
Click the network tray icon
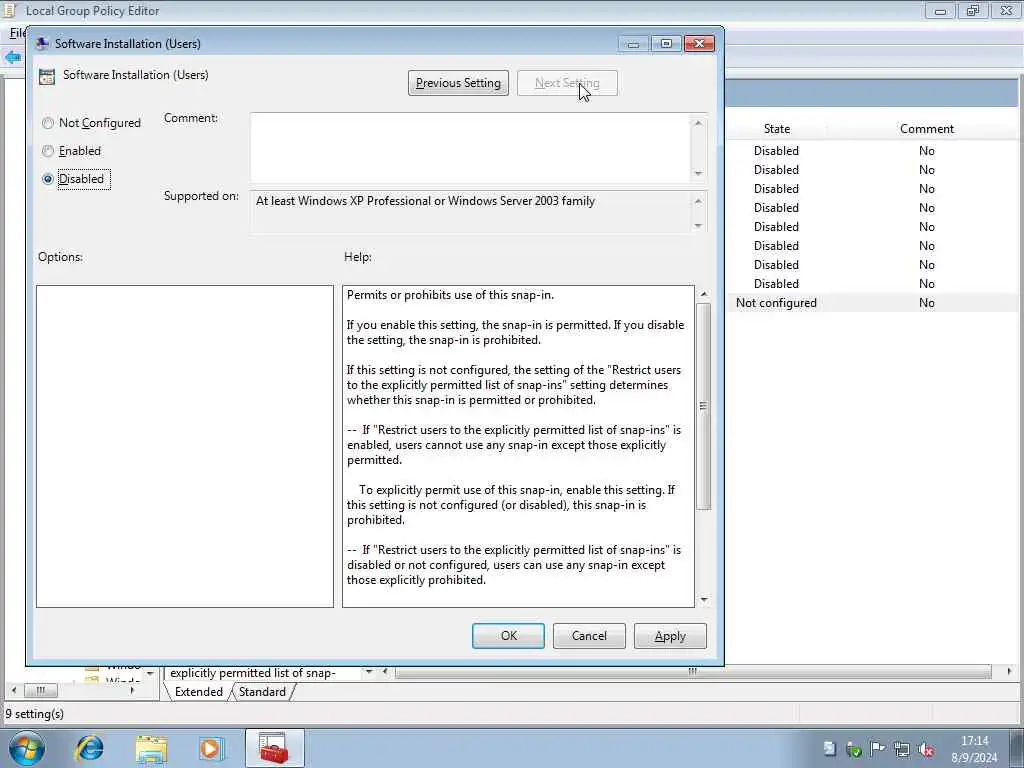click(x=902, y=749)
